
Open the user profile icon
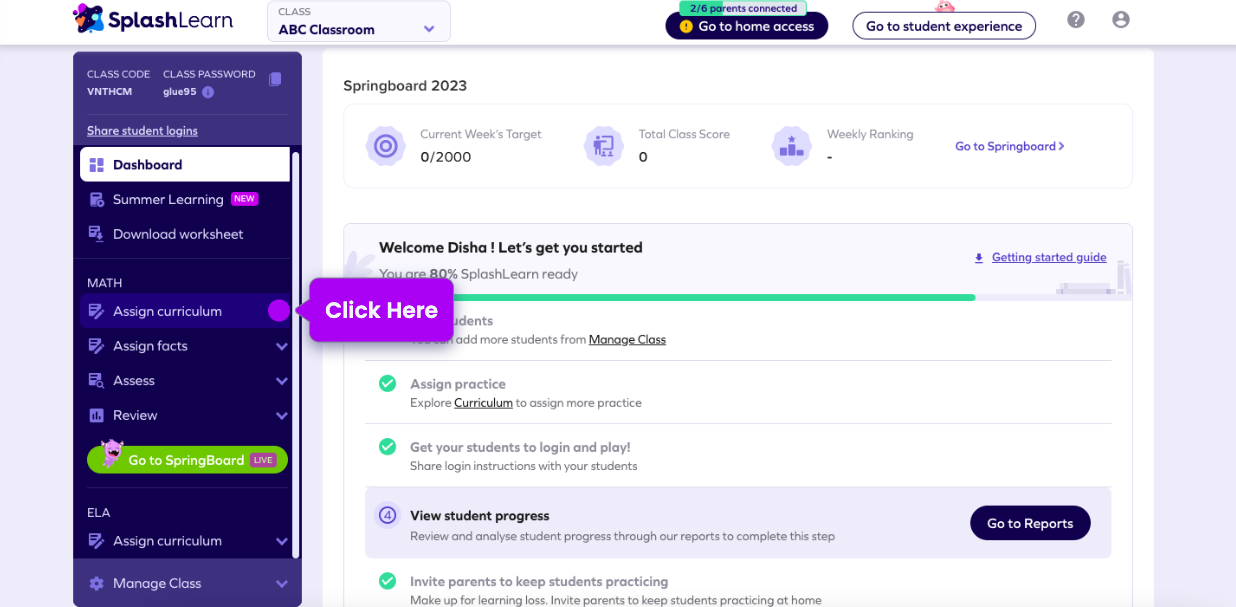tap(1121, 20)
